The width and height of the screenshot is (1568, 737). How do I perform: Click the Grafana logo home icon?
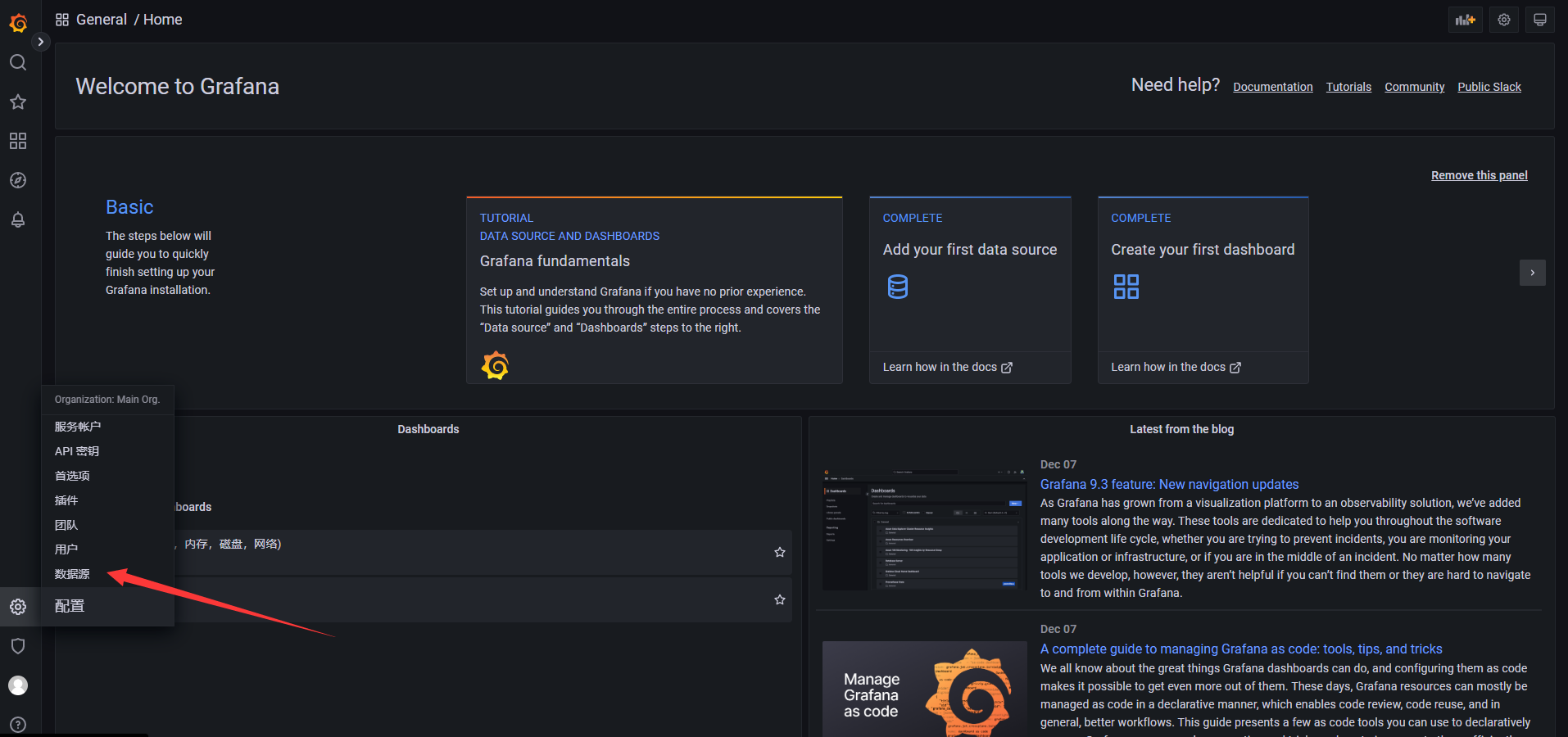[x=18, y=23]
